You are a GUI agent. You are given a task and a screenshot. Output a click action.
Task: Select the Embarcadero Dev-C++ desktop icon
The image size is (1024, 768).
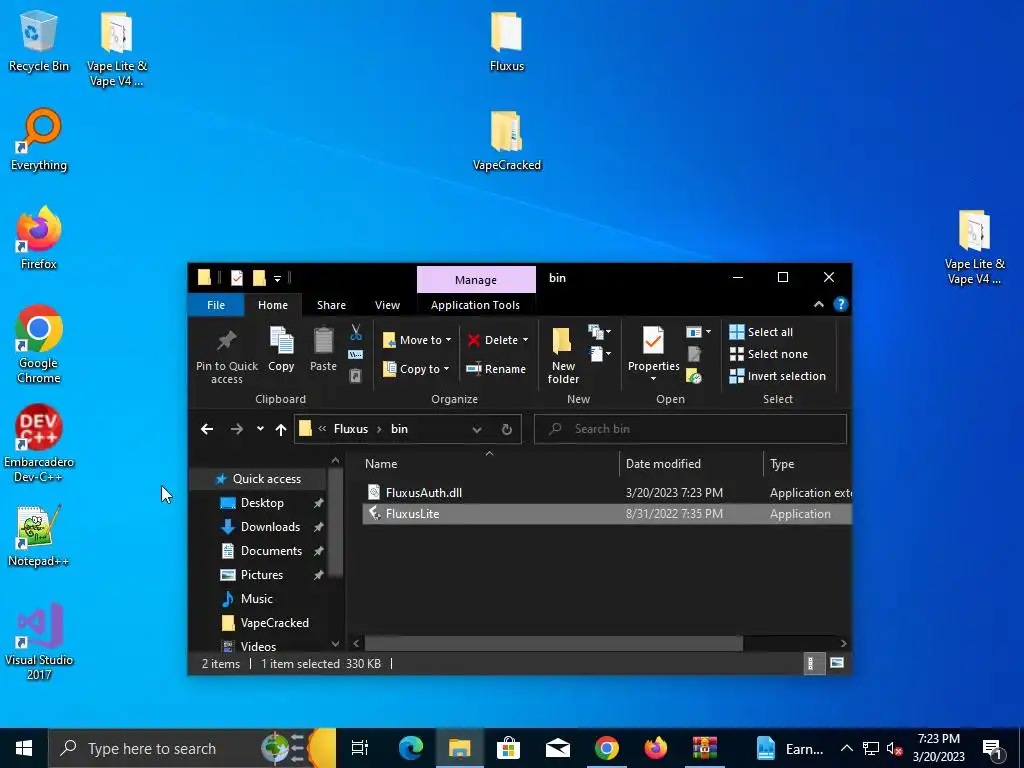(39, 443)
